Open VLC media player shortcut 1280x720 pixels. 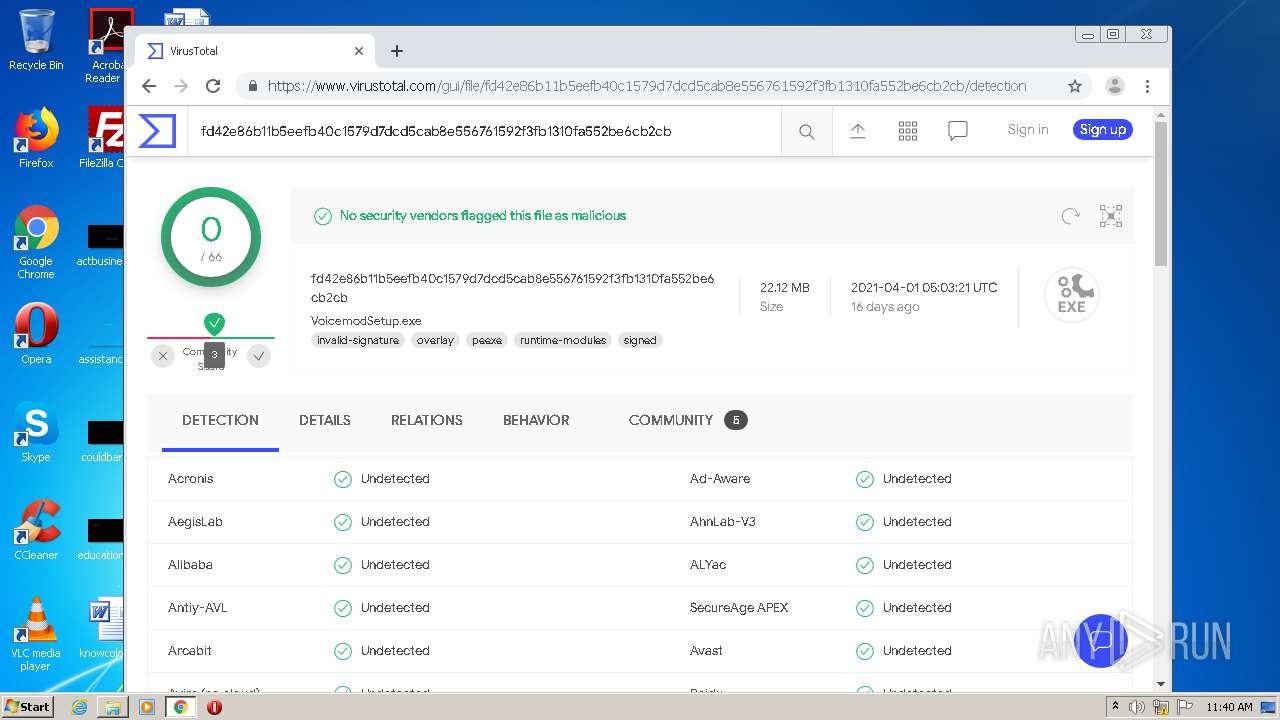[x=36, y=633]
